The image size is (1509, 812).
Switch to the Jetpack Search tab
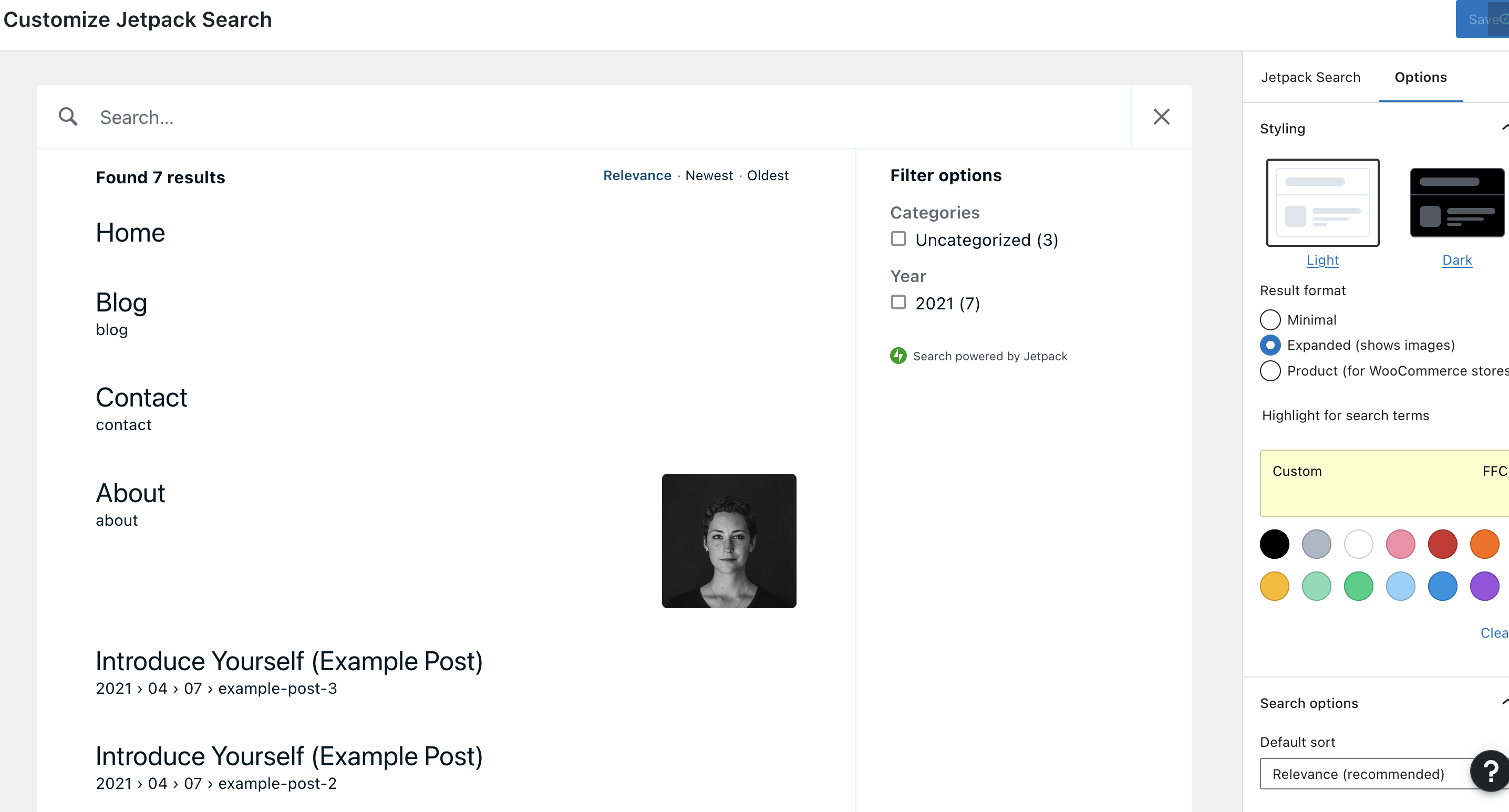tap(1310, 77)
